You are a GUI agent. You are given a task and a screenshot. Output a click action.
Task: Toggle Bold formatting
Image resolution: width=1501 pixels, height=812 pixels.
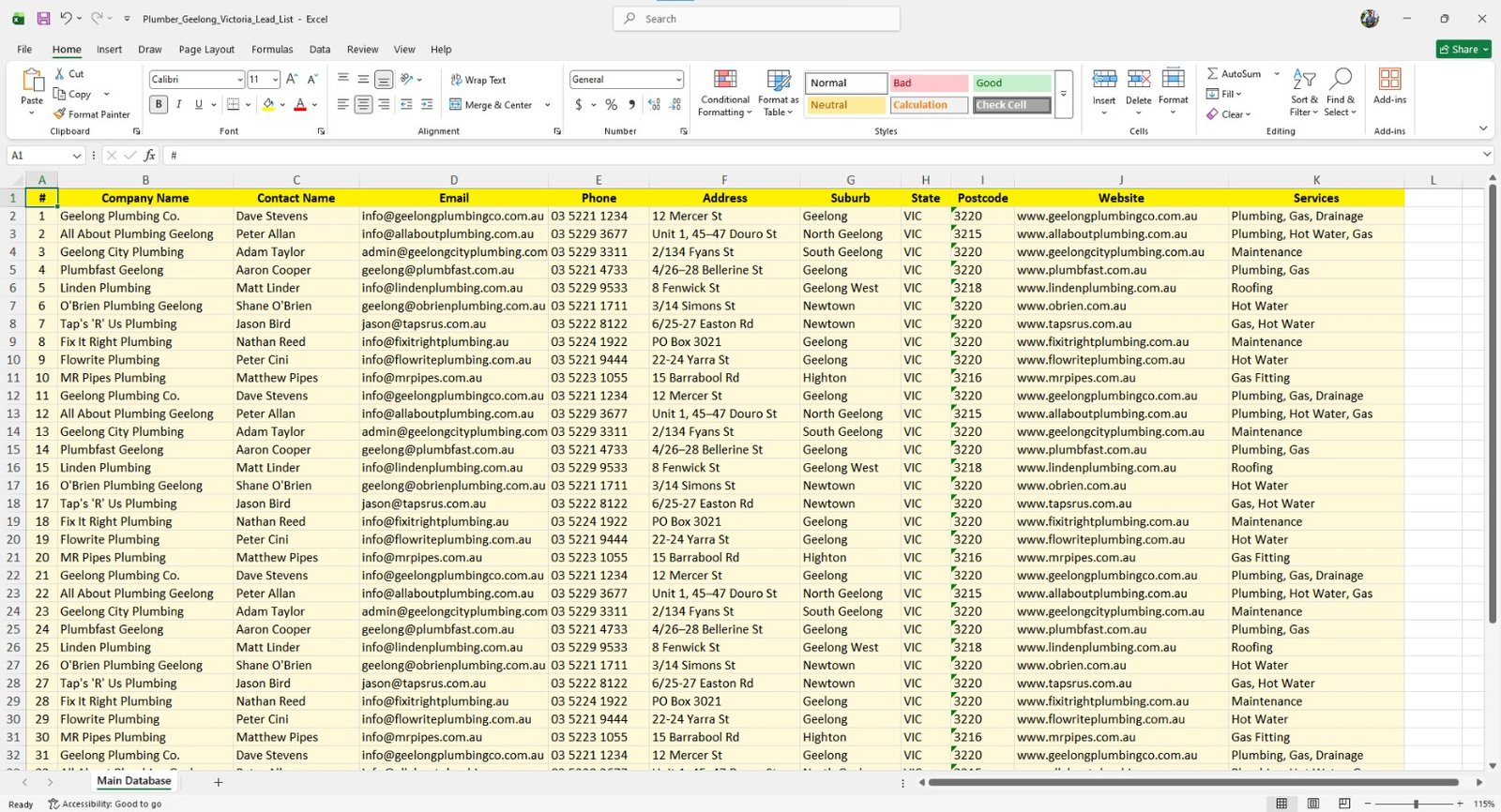click(x=159, y=105)
